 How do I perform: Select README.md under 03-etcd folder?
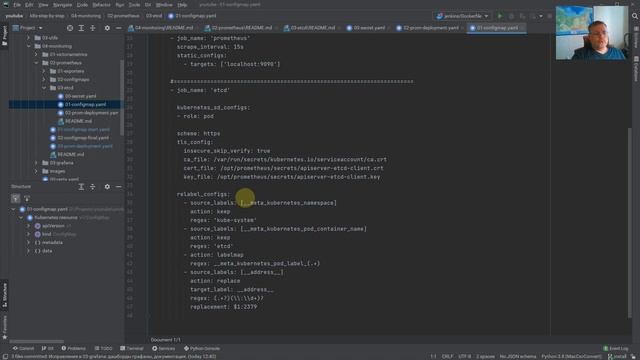pyautogui.click(x=75, y=121)
